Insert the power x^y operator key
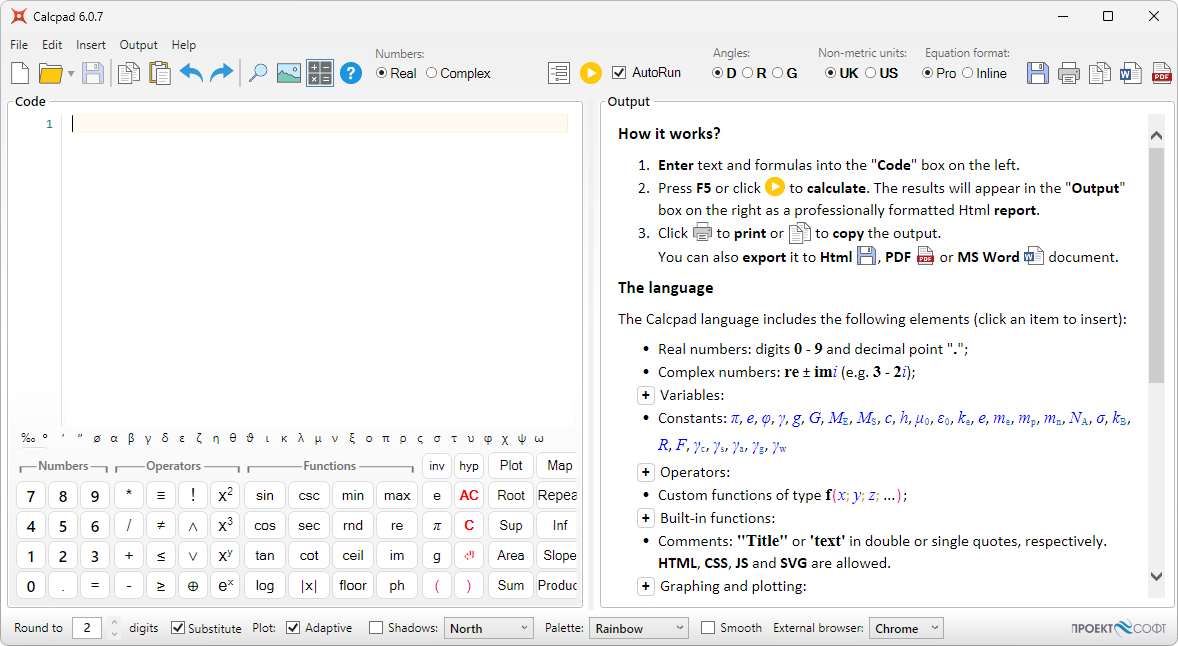1178x646 pixels. click(x=225, y=556)
